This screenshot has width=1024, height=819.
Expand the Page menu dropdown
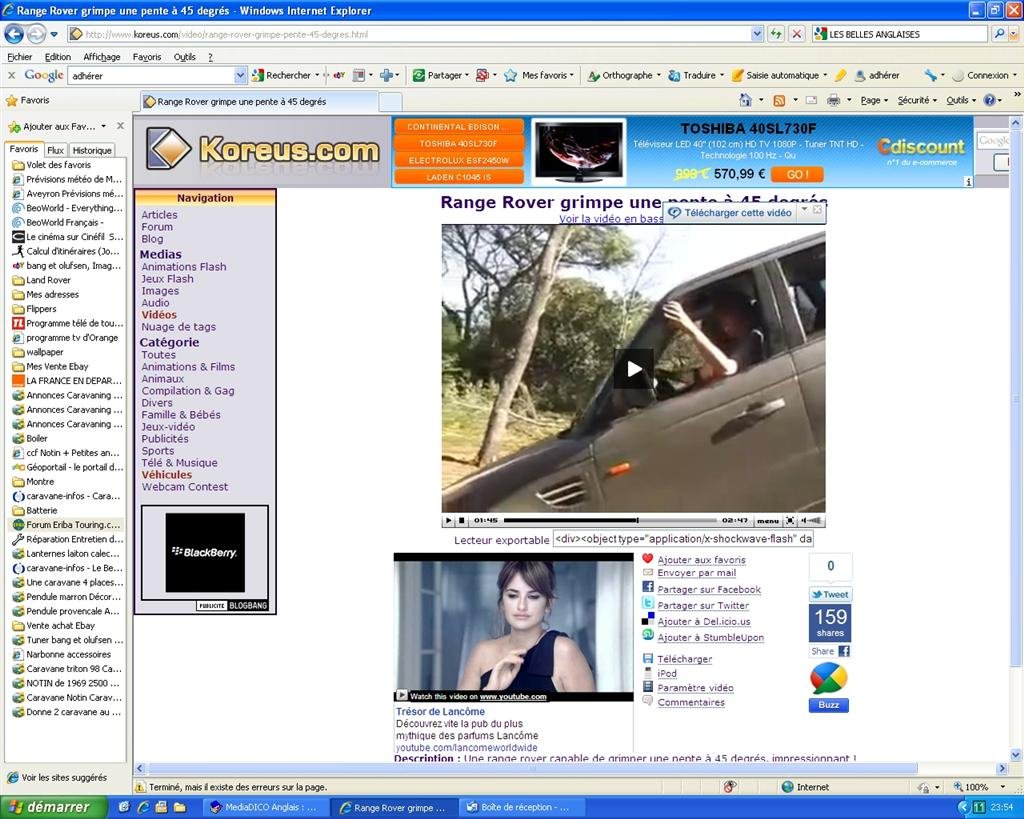(874, 101)
